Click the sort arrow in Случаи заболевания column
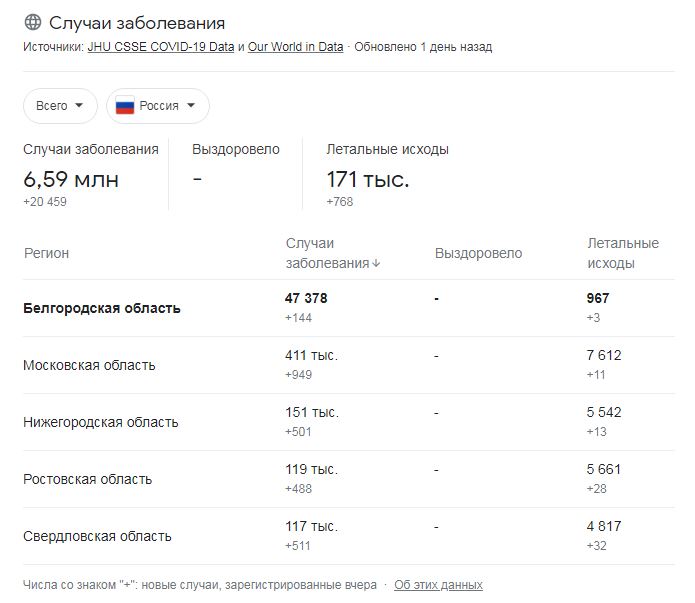695x603 pixels. 376,263
